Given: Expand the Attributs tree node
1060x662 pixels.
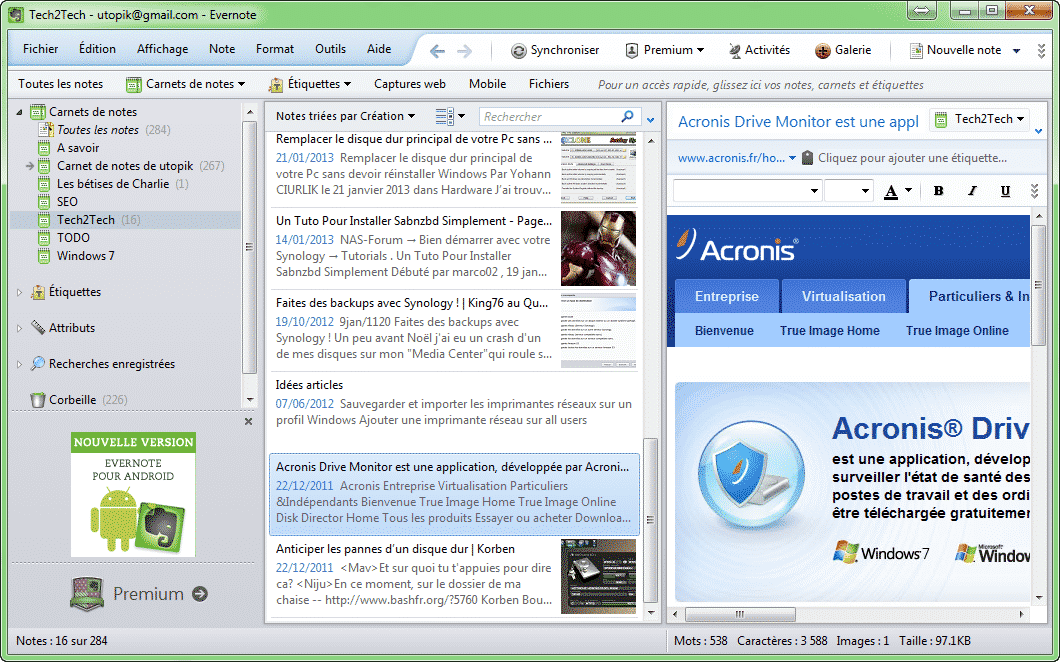Looking at the screenshot, I should 20,328.
